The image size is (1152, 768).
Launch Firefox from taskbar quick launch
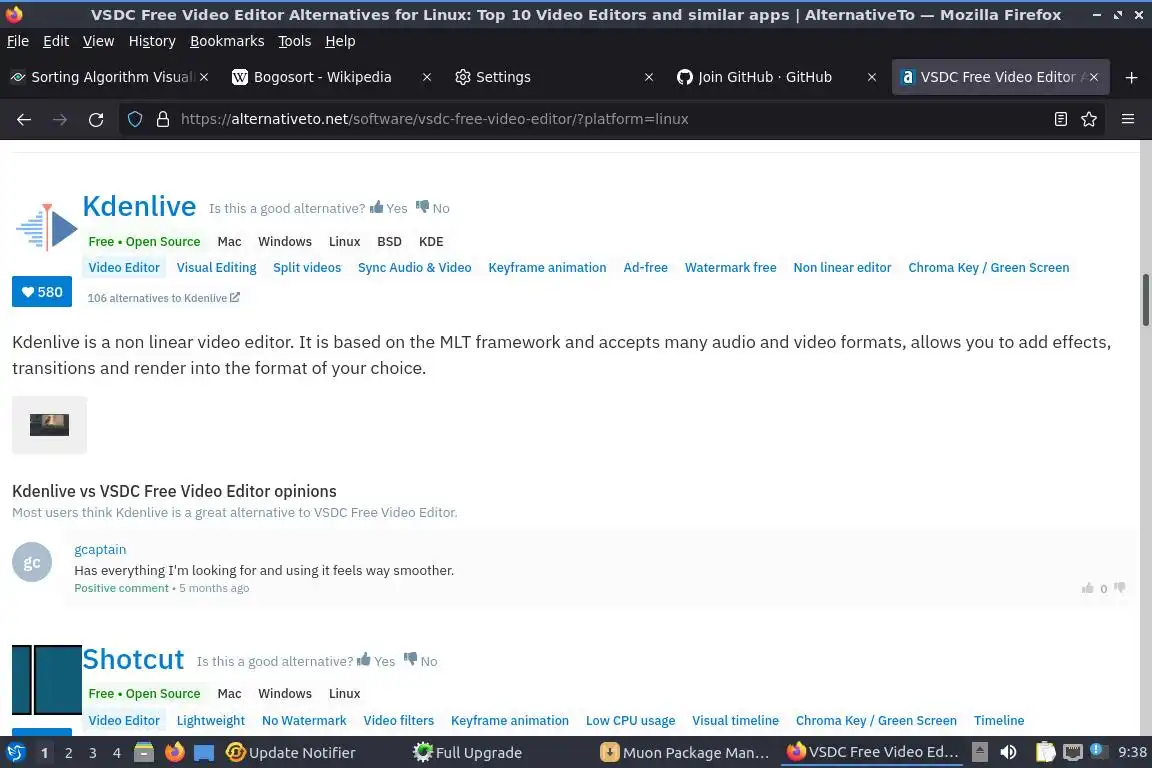click(174, 753)
